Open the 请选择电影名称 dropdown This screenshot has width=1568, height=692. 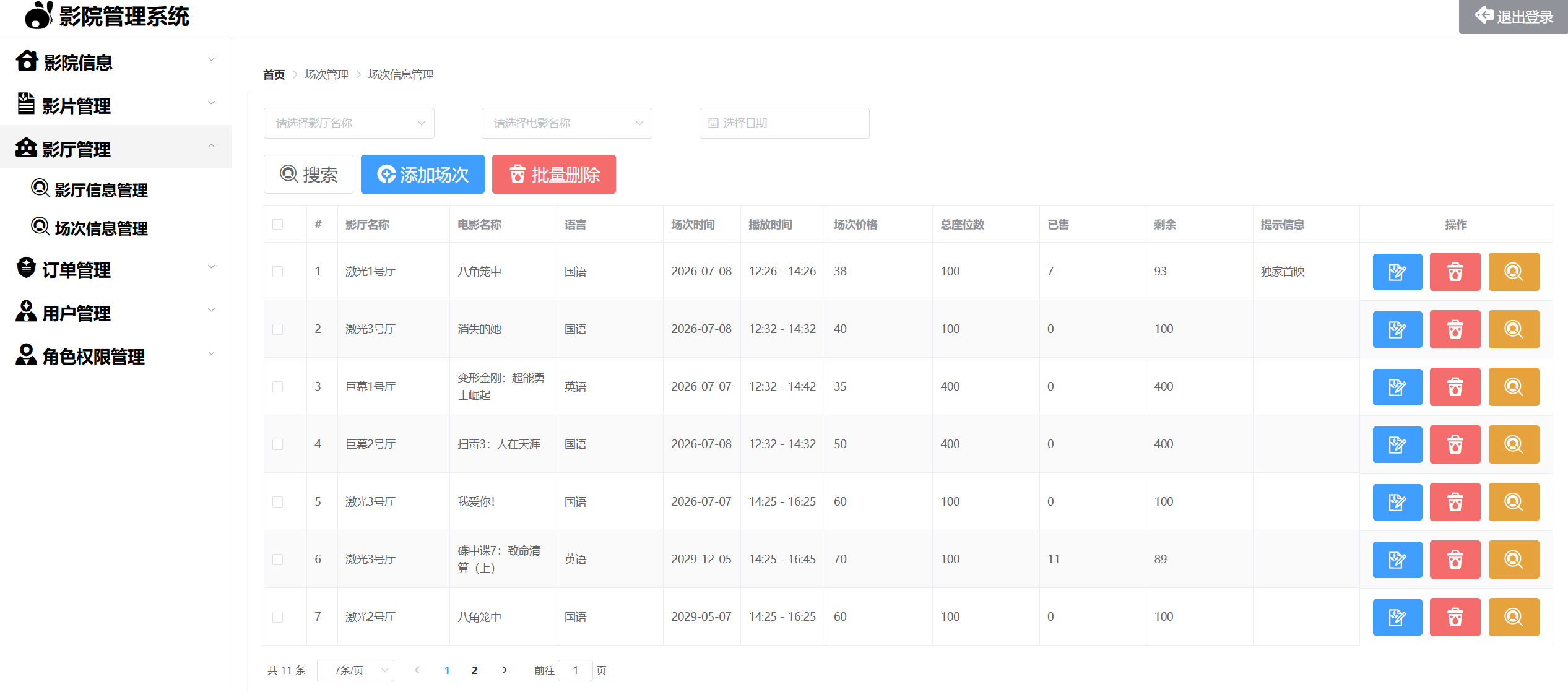pos(567,123)
